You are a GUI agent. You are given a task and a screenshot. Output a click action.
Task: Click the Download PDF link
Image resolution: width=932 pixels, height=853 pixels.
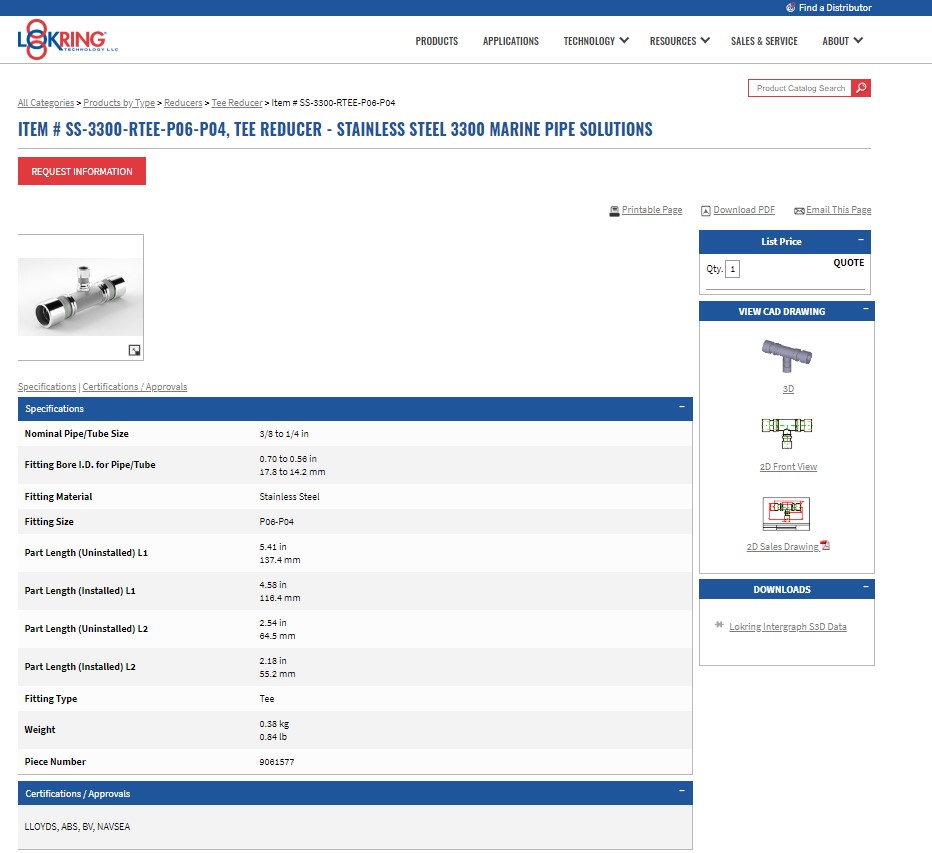pos(744,210)
